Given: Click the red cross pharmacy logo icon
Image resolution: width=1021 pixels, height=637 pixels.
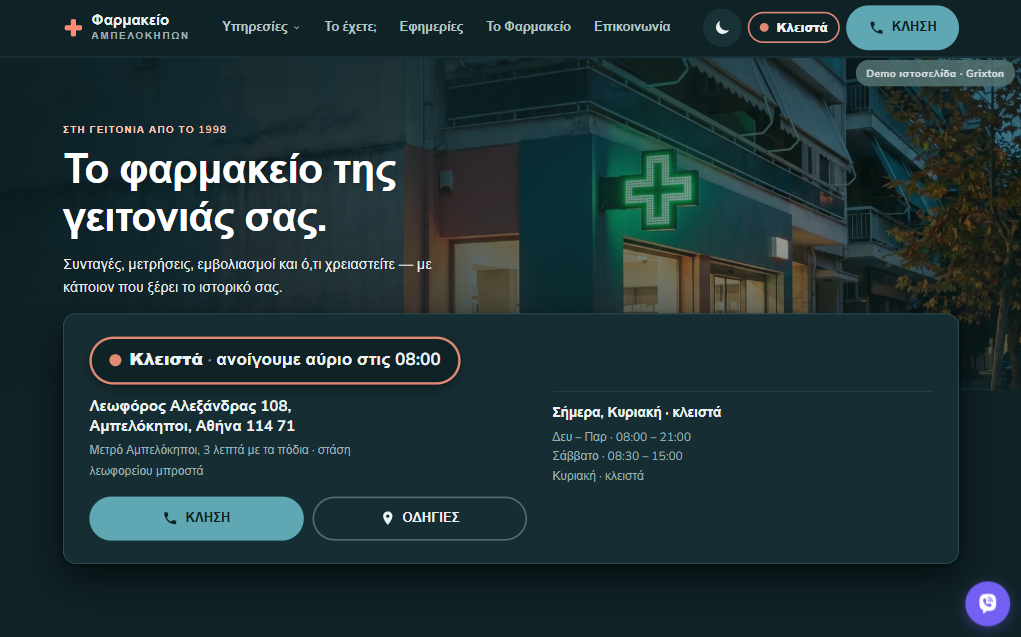Looking at the screenshot, I should click(x=73, y=27).
